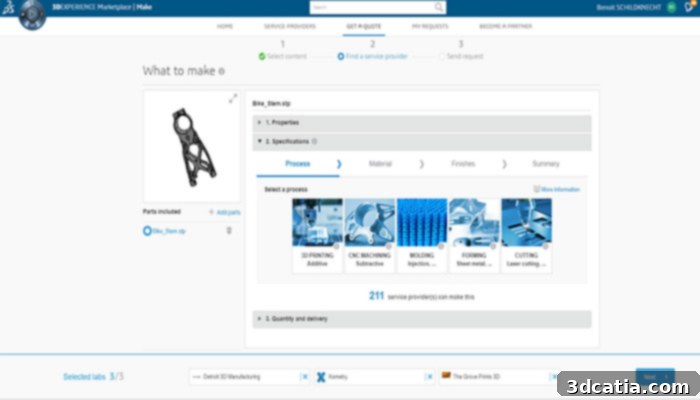The image size is (700, 400).
Task: Open the SERVICE PROVIDERS menu item
Action: tap(290, 26)
